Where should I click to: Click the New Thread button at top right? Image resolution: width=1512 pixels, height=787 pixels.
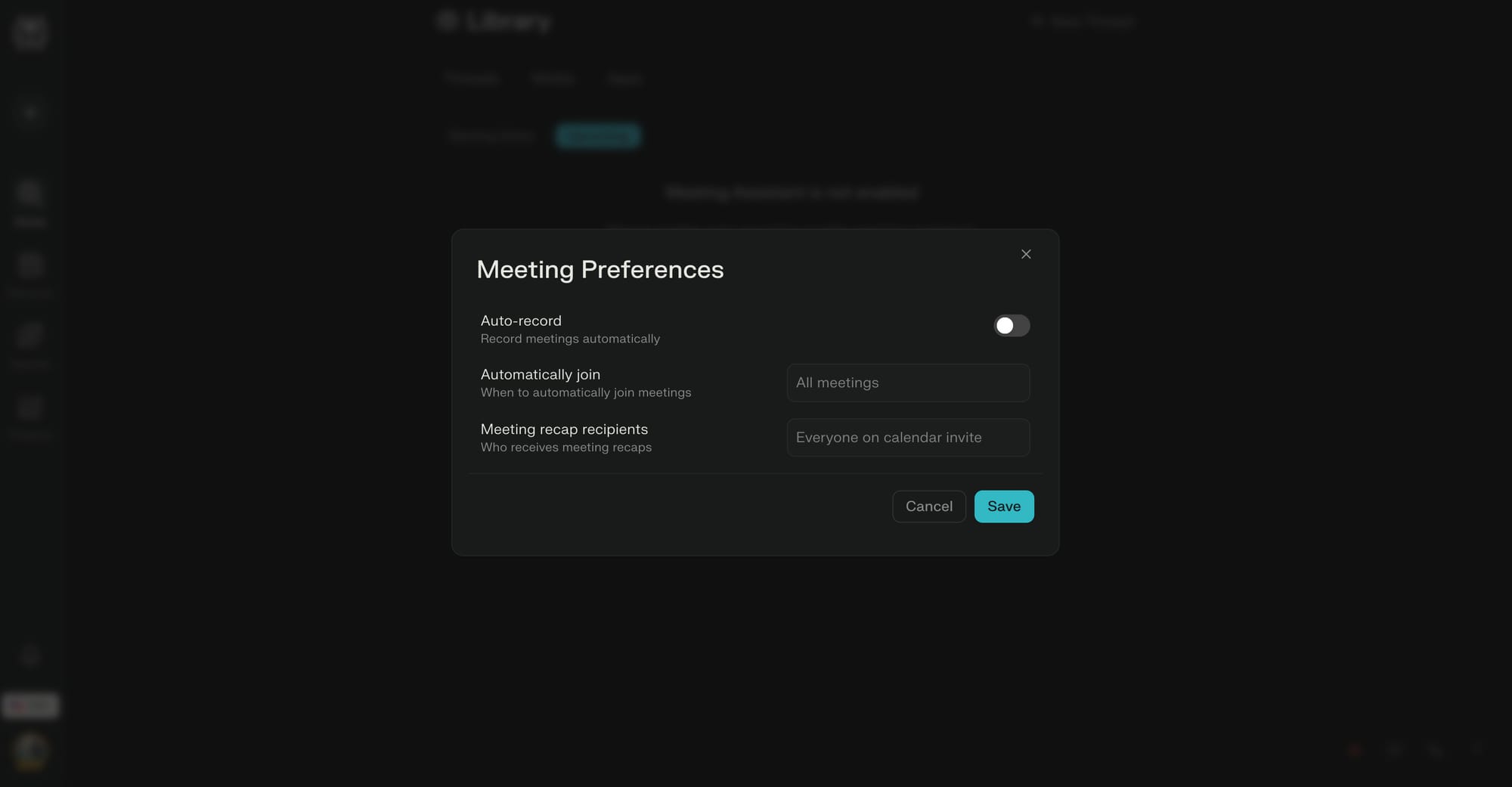[1083, 22]
